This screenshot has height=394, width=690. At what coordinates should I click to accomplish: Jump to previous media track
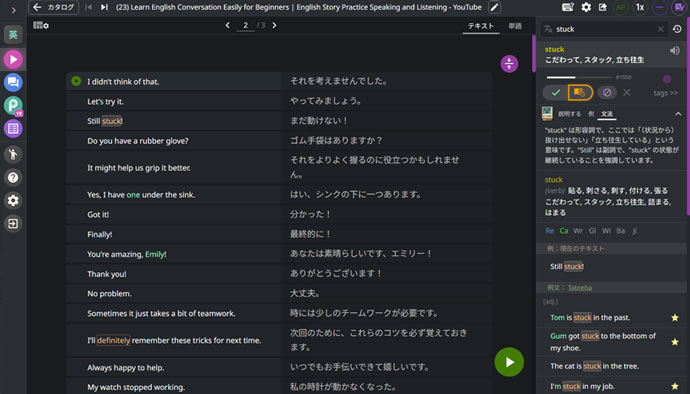88,7
